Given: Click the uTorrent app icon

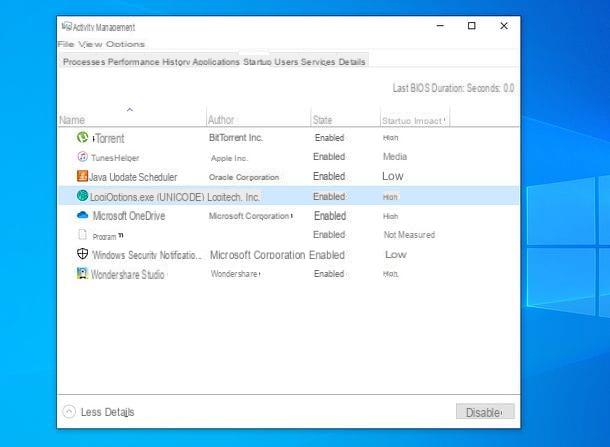Looking at the screenshot, I should (x=82, y=137).
